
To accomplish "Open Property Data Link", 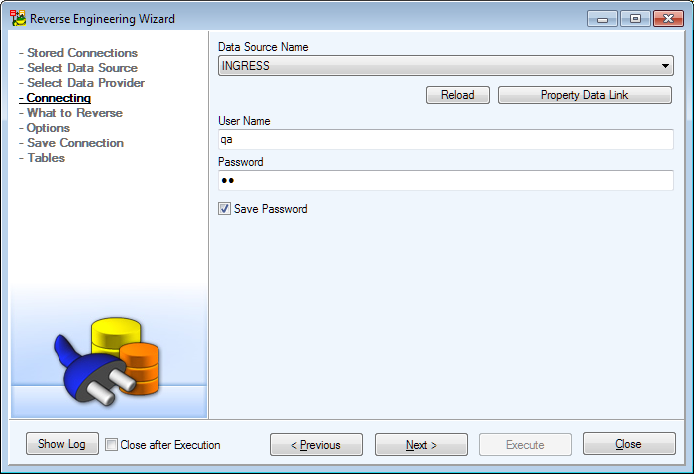I will [x=584, y=95].
